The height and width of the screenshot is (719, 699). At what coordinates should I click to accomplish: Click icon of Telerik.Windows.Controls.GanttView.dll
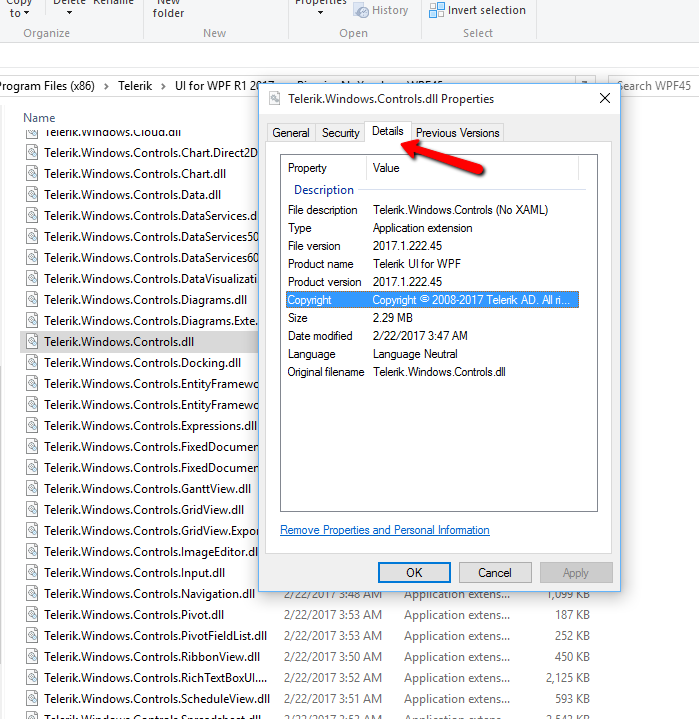[x=32, y=488]
